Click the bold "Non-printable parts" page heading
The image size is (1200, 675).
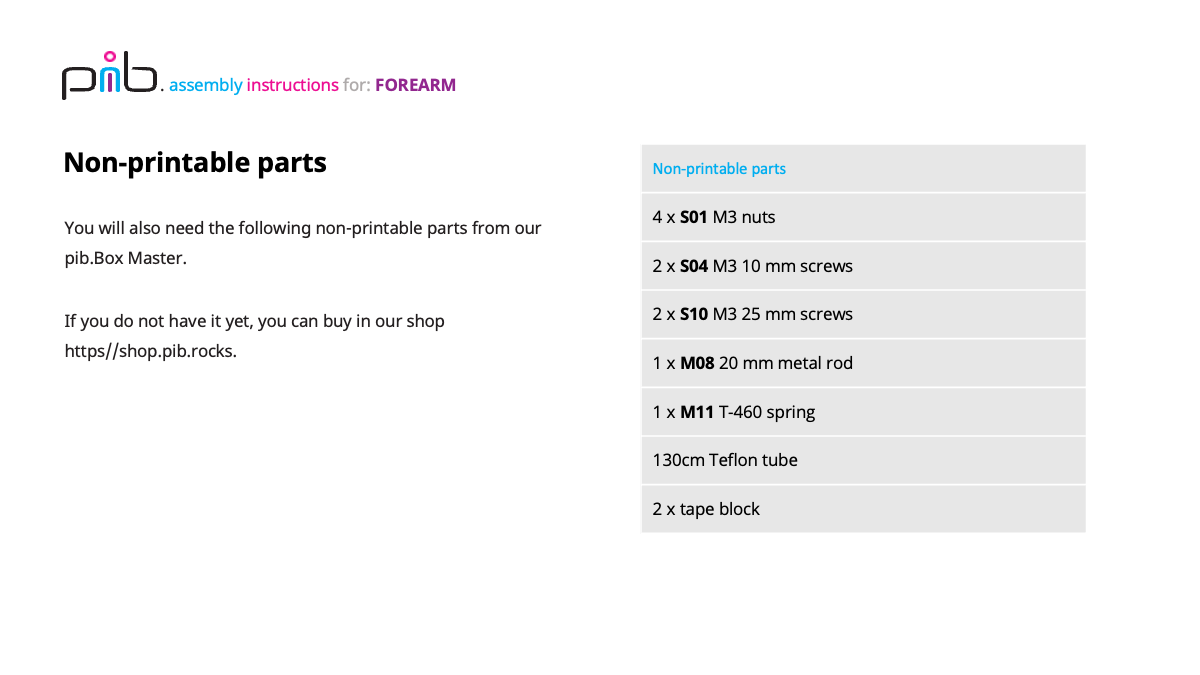pos(195,162)
